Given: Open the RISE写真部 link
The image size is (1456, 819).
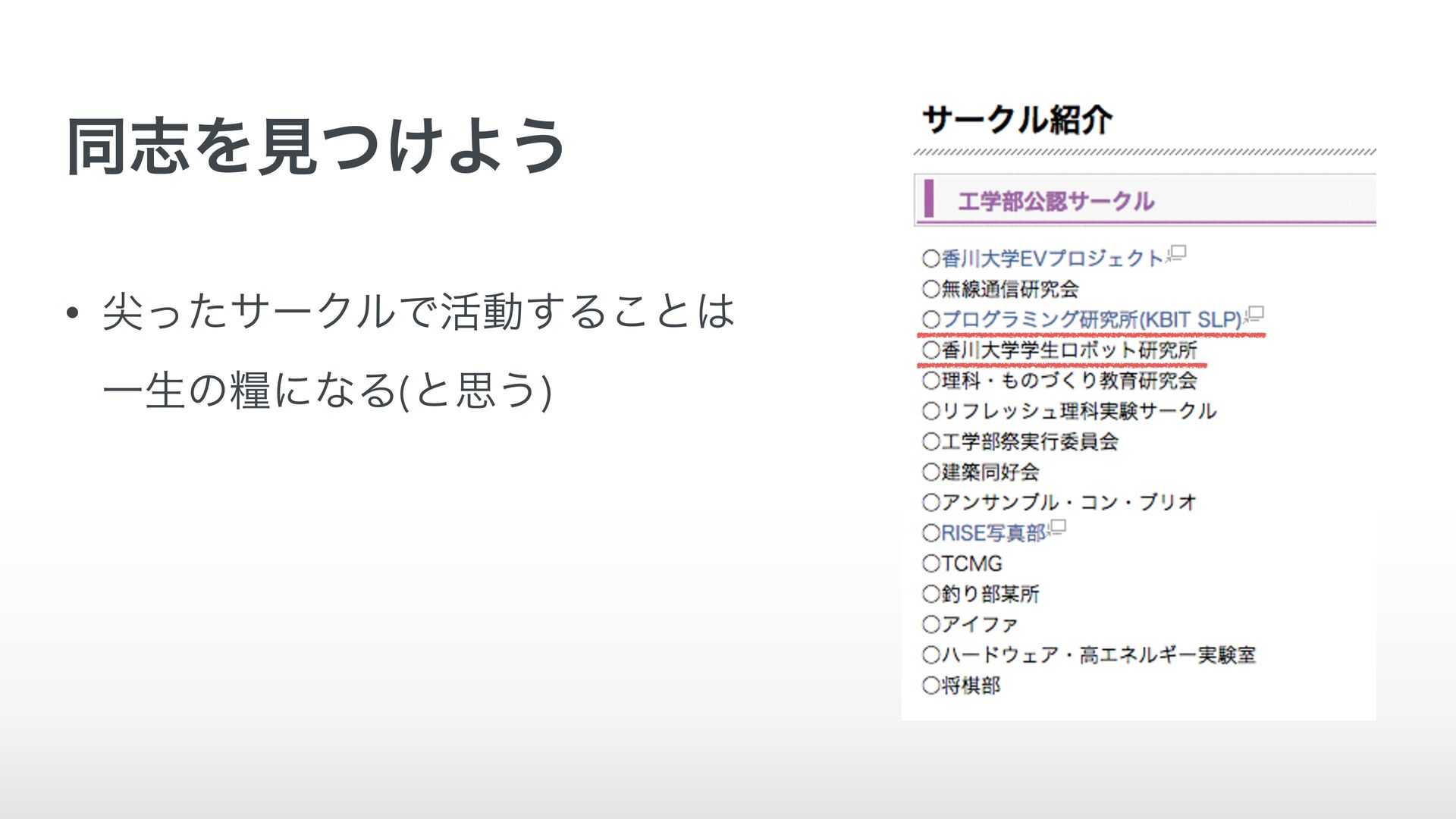Looking at the screenshot, I should pyautogui.click(x=993, y=534).
